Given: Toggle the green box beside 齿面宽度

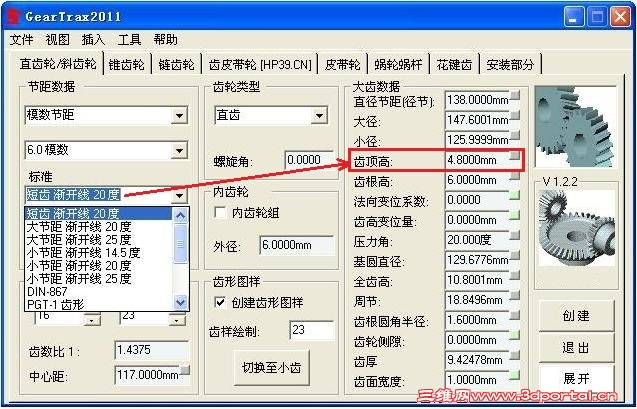Looking at the screenshot, I should click(x=515, y=375).
